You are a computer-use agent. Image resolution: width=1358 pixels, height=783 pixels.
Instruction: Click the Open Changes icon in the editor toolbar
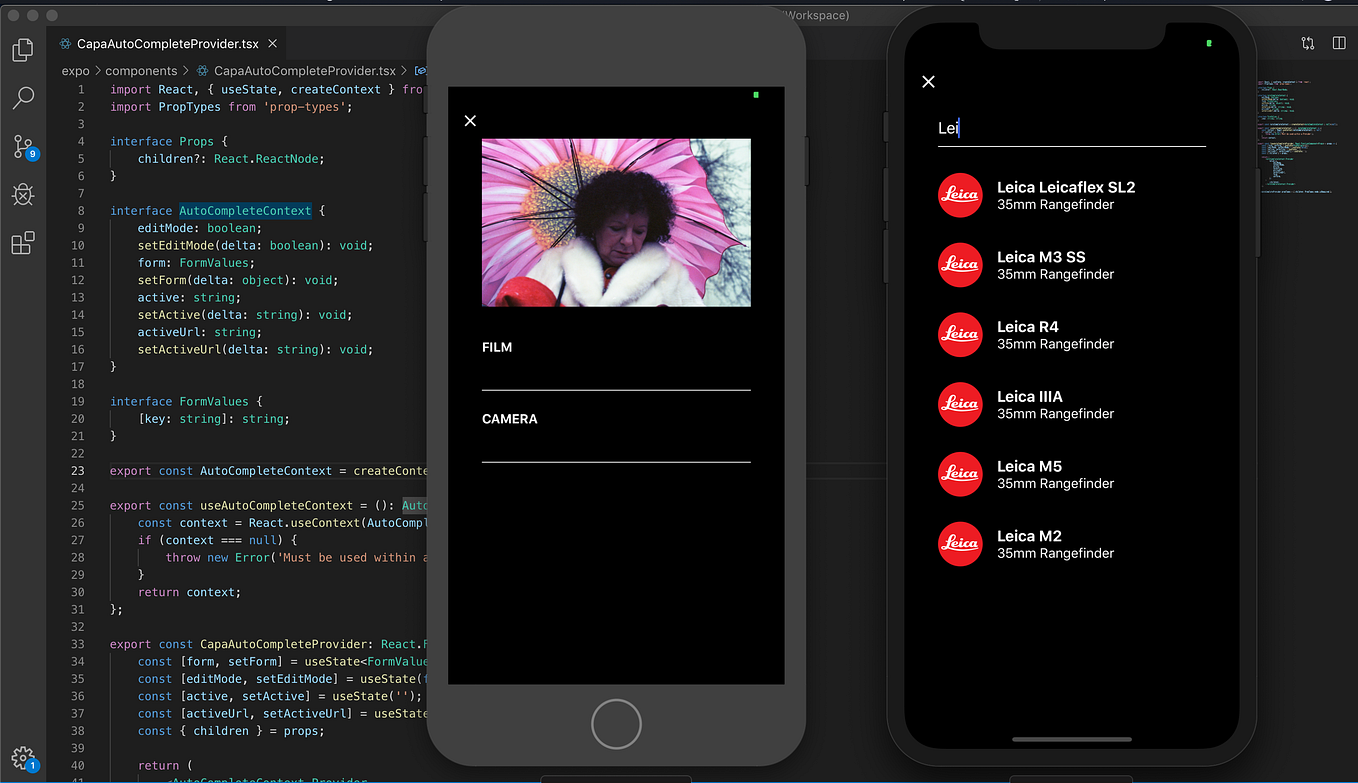click(1307, 43)
